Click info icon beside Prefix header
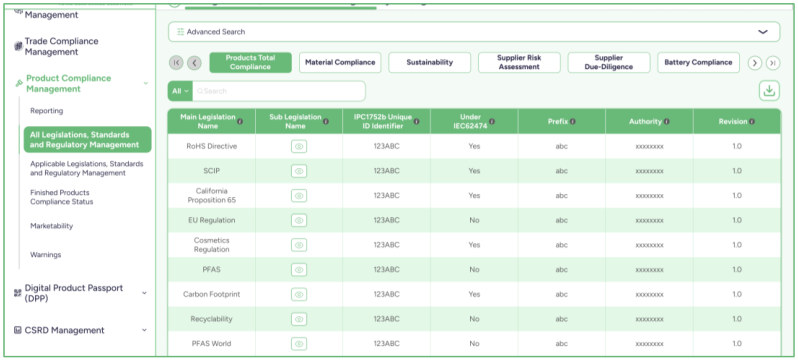 click(573, 122)
